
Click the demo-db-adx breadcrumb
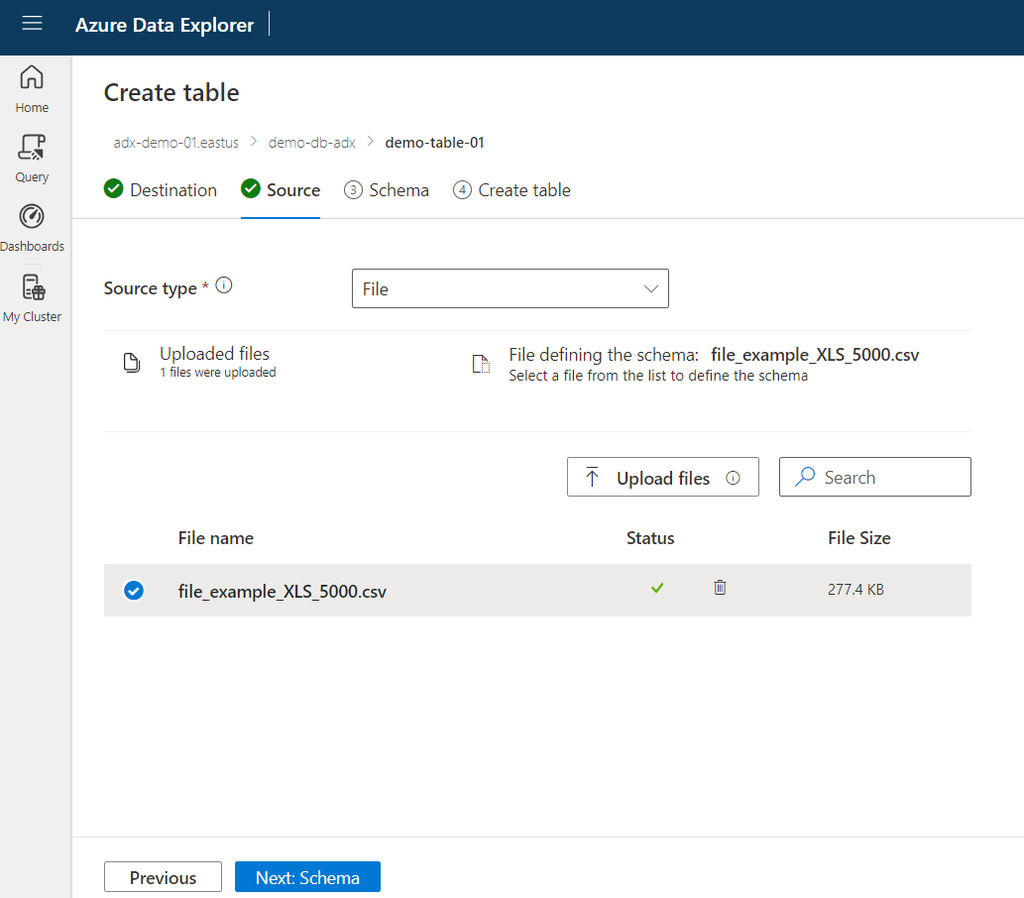click(311, 142)
